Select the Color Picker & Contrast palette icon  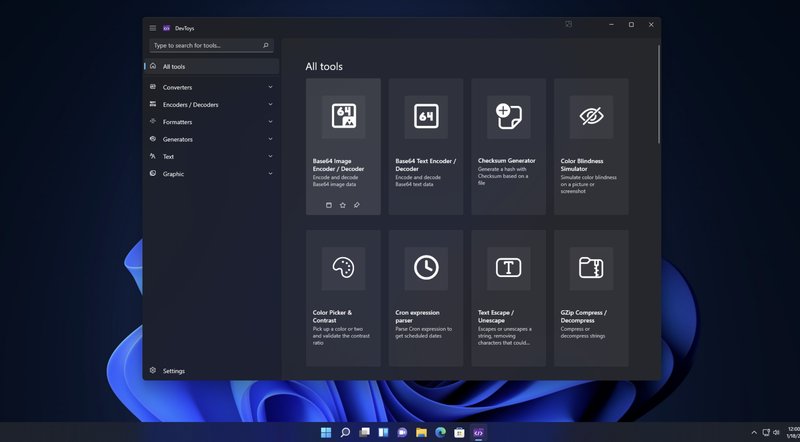(x=343, y=268)
